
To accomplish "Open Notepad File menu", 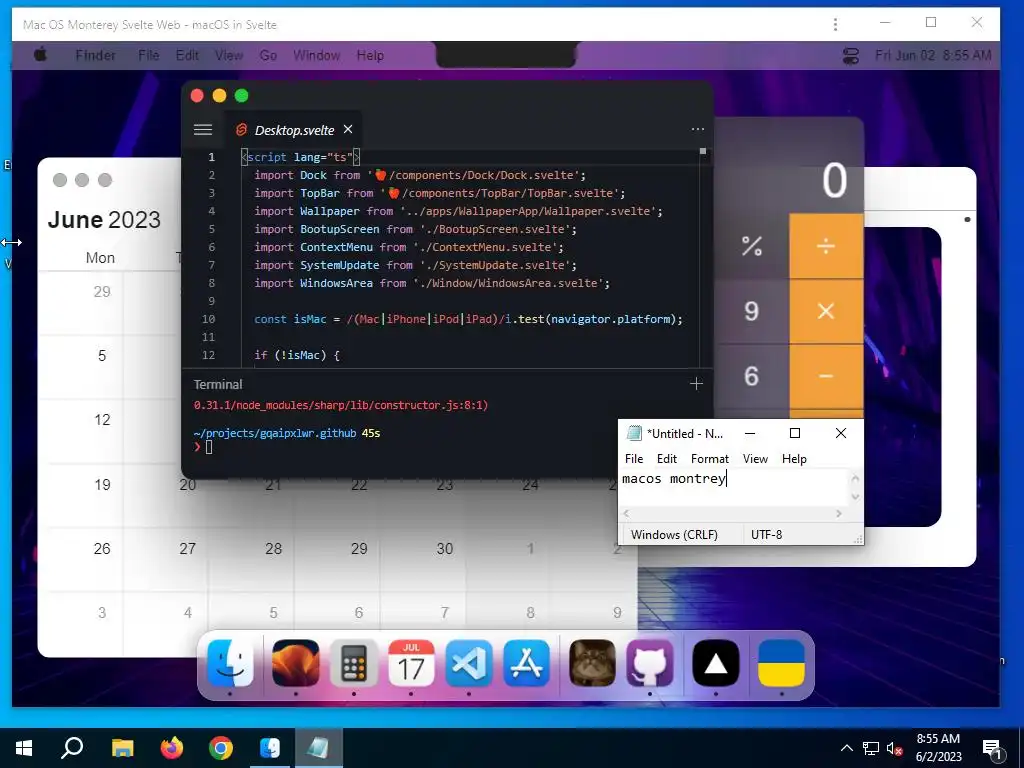I will coord(633,458).
